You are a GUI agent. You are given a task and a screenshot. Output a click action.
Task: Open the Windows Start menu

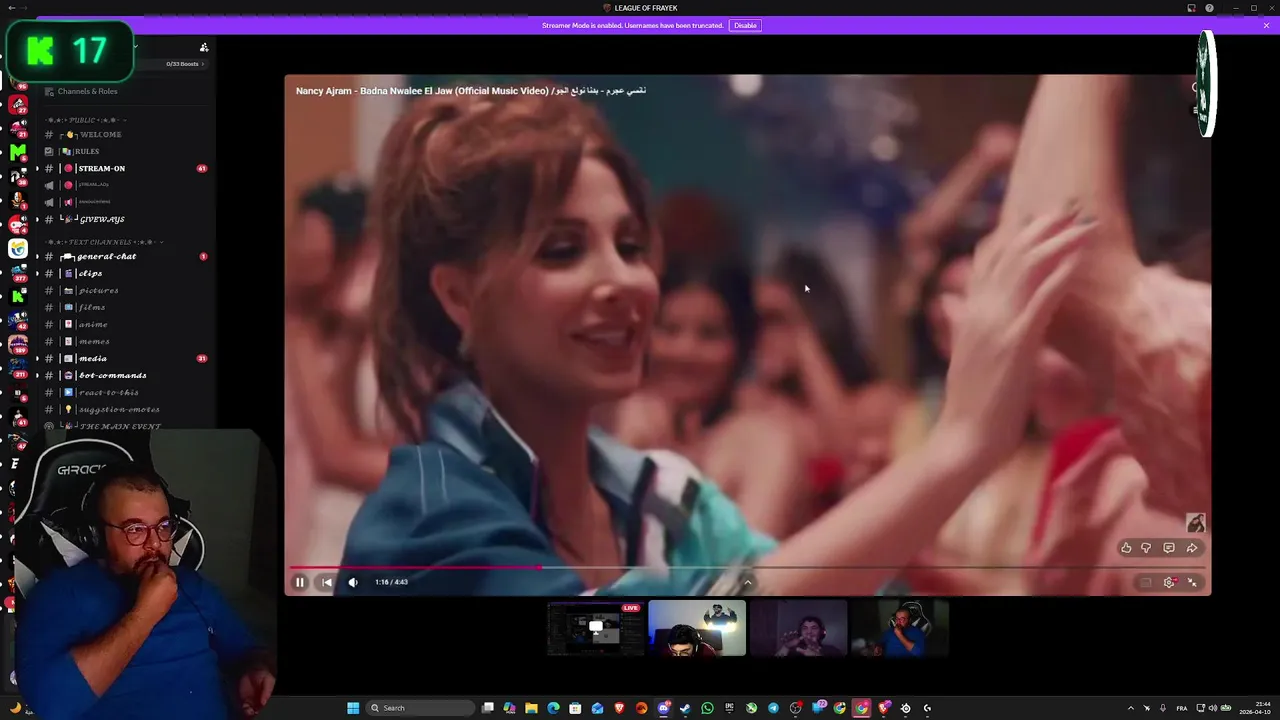[x=353, y=708]
